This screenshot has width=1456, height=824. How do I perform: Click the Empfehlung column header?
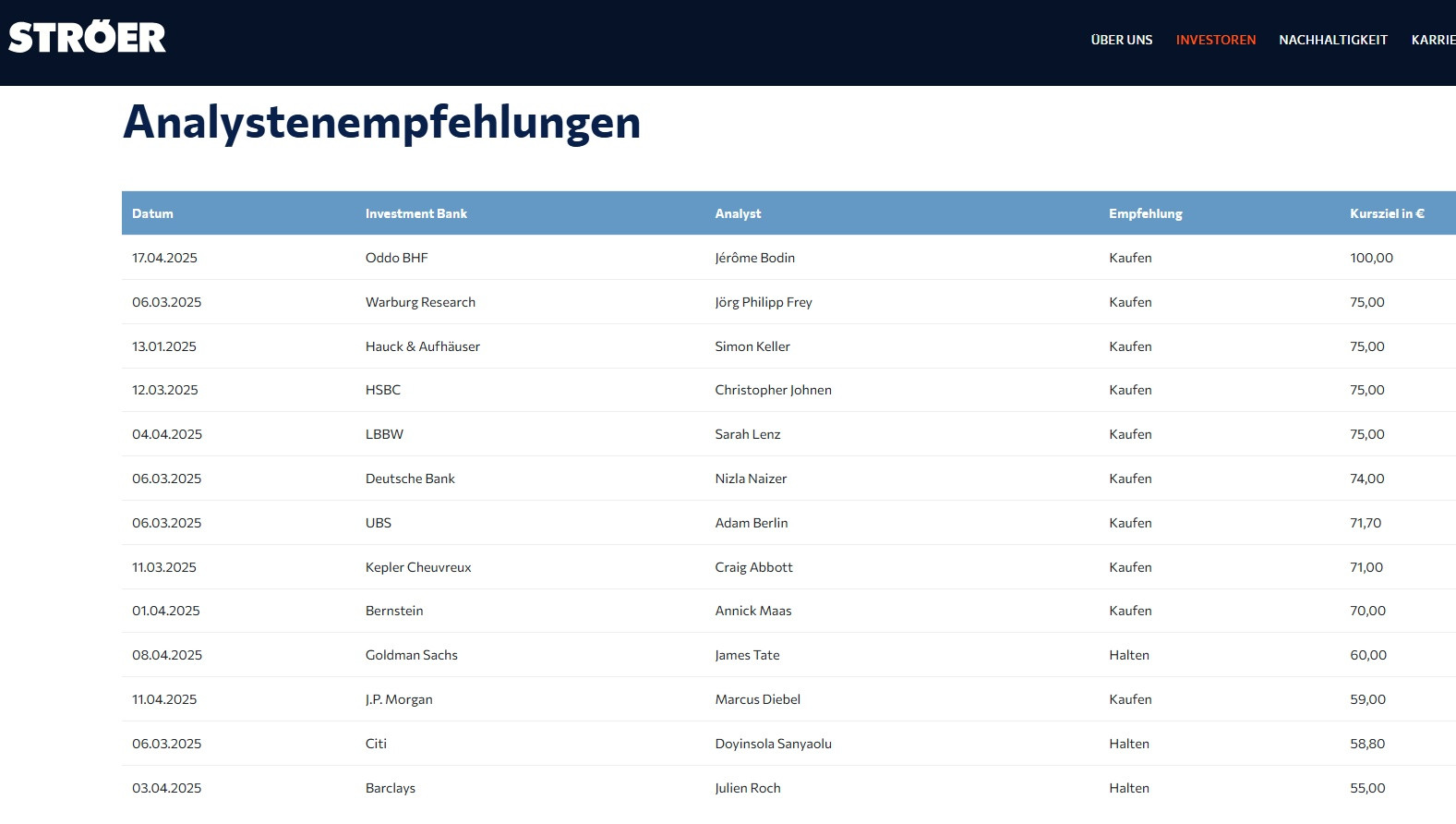point(1145,213)
